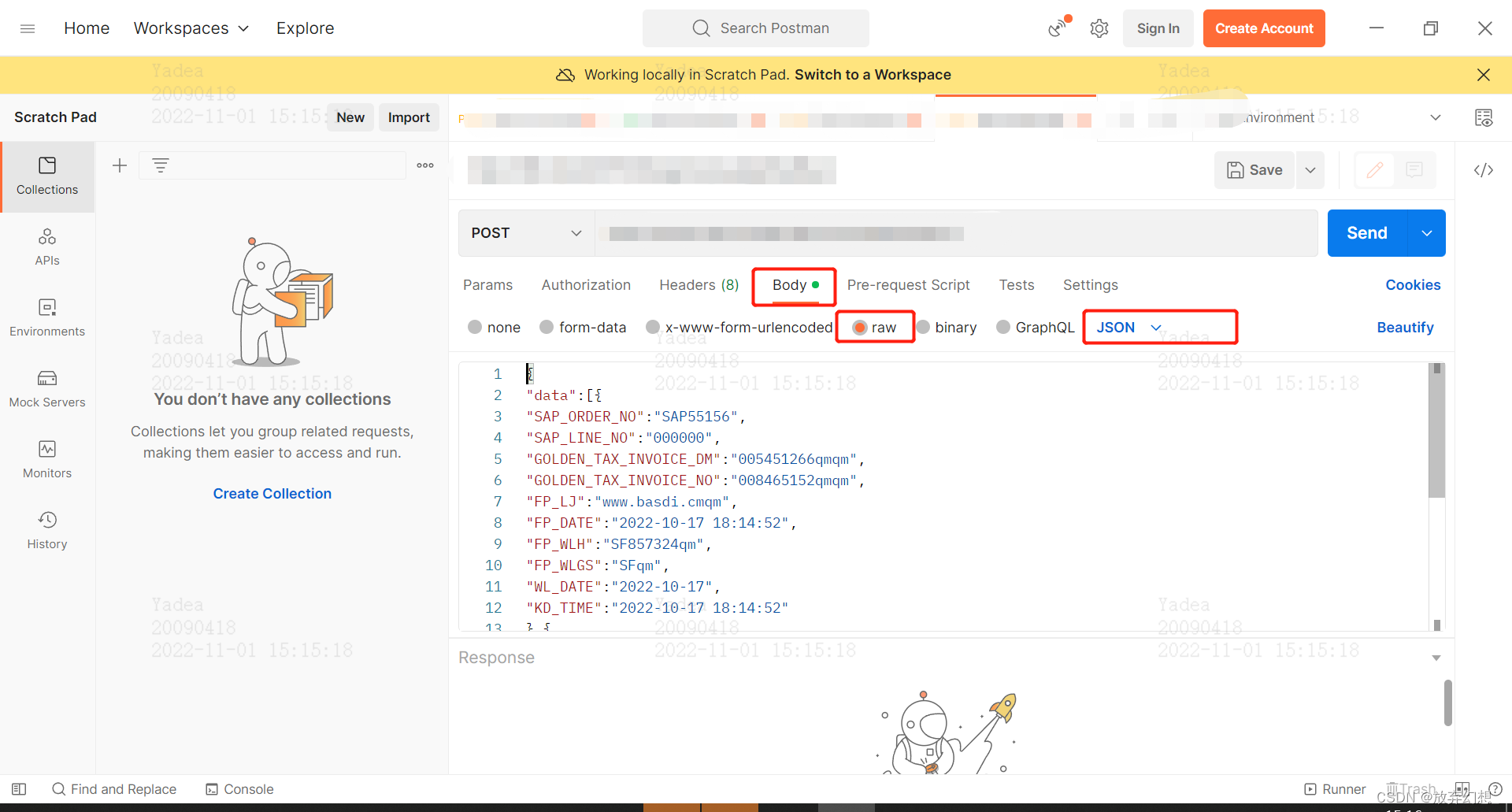1512x812 pixels.
Task: Click the New button
Action: coord(350,117)
